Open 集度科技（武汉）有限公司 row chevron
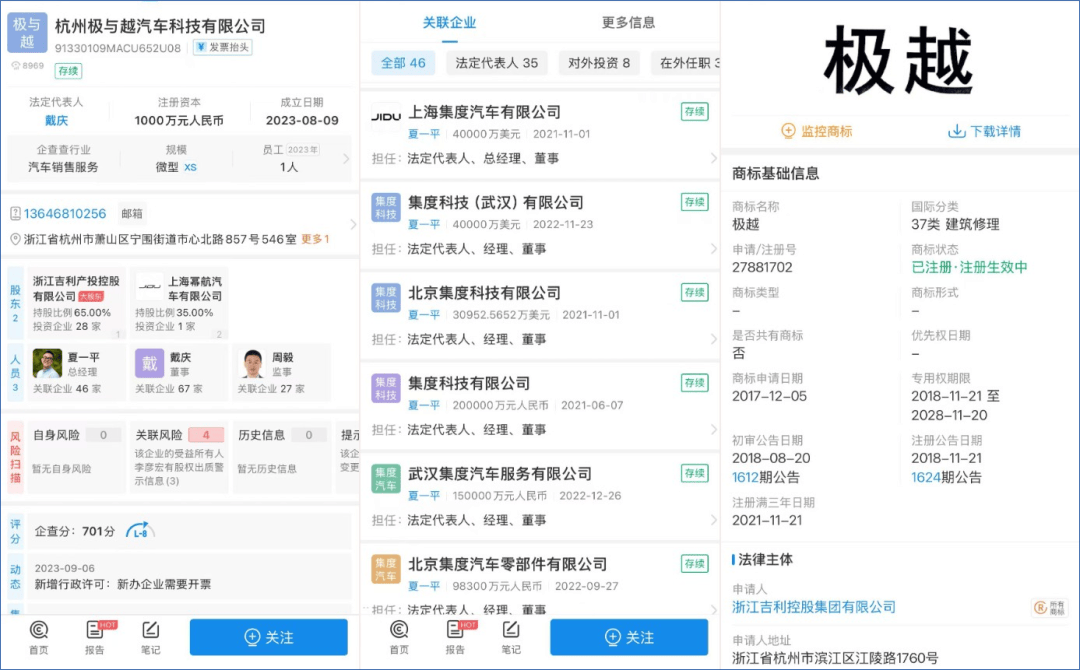Image resolution: width=1080 pixels, height=670 pixels. [714, 249]
